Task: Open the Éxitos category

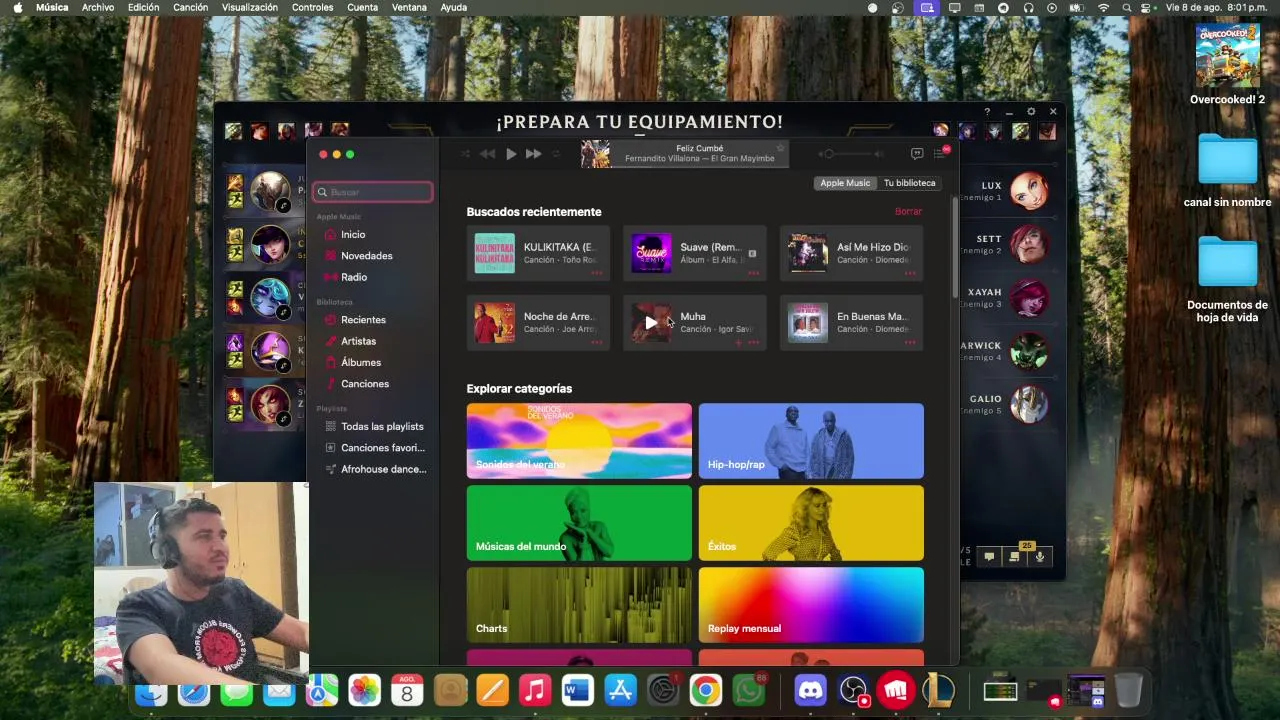Action: click(811, 523)
